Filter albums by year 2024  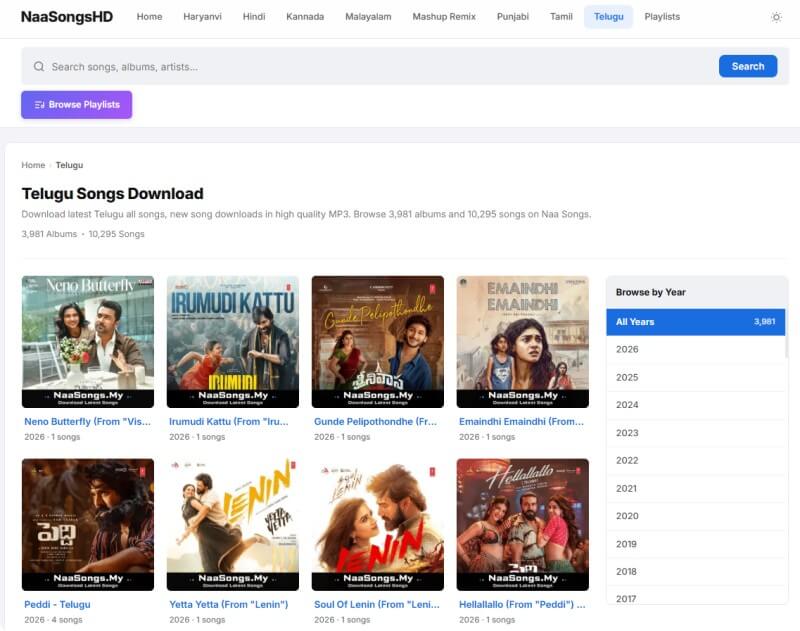point(695,405)
